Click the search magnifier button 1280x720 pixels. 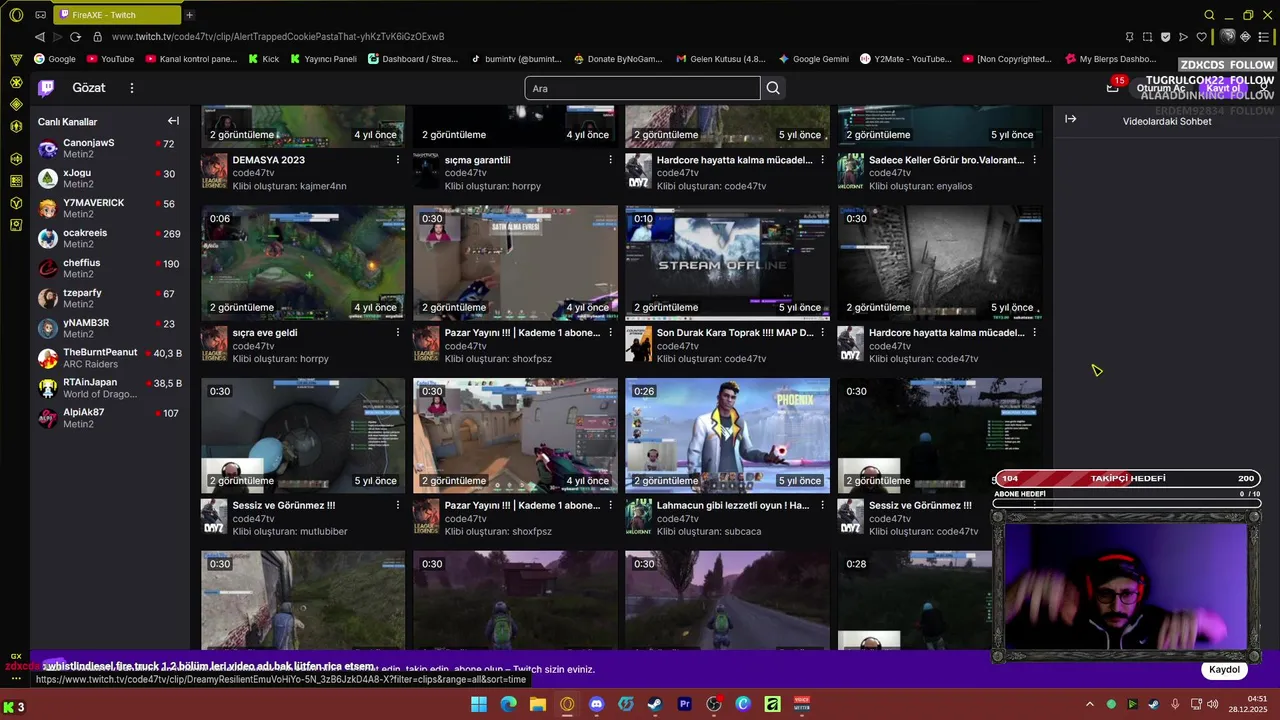(x=773, y=88)
